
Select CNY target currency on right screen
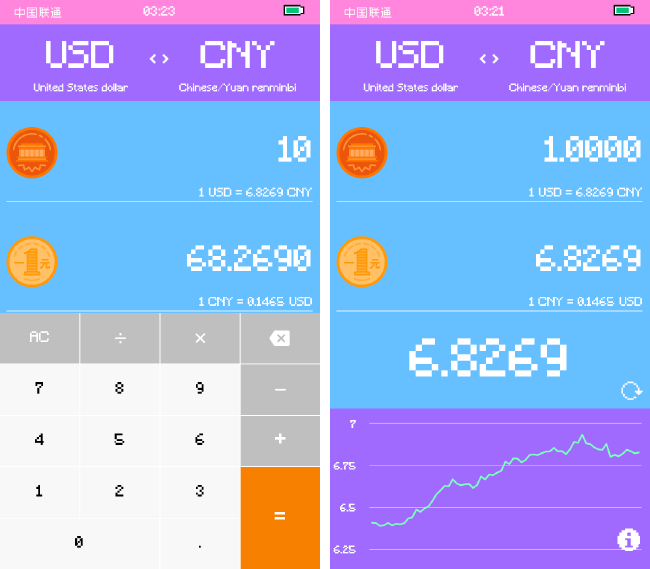pyautogui.click(x=567, y=55)
